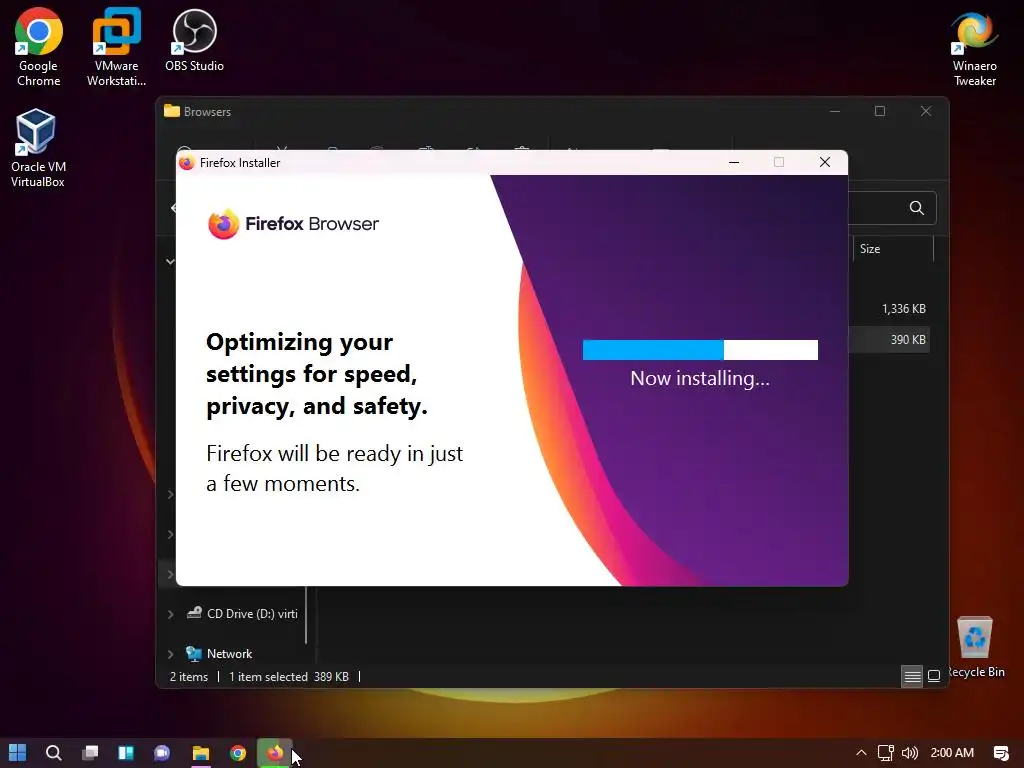Click search icon in Browsers window

917,208
